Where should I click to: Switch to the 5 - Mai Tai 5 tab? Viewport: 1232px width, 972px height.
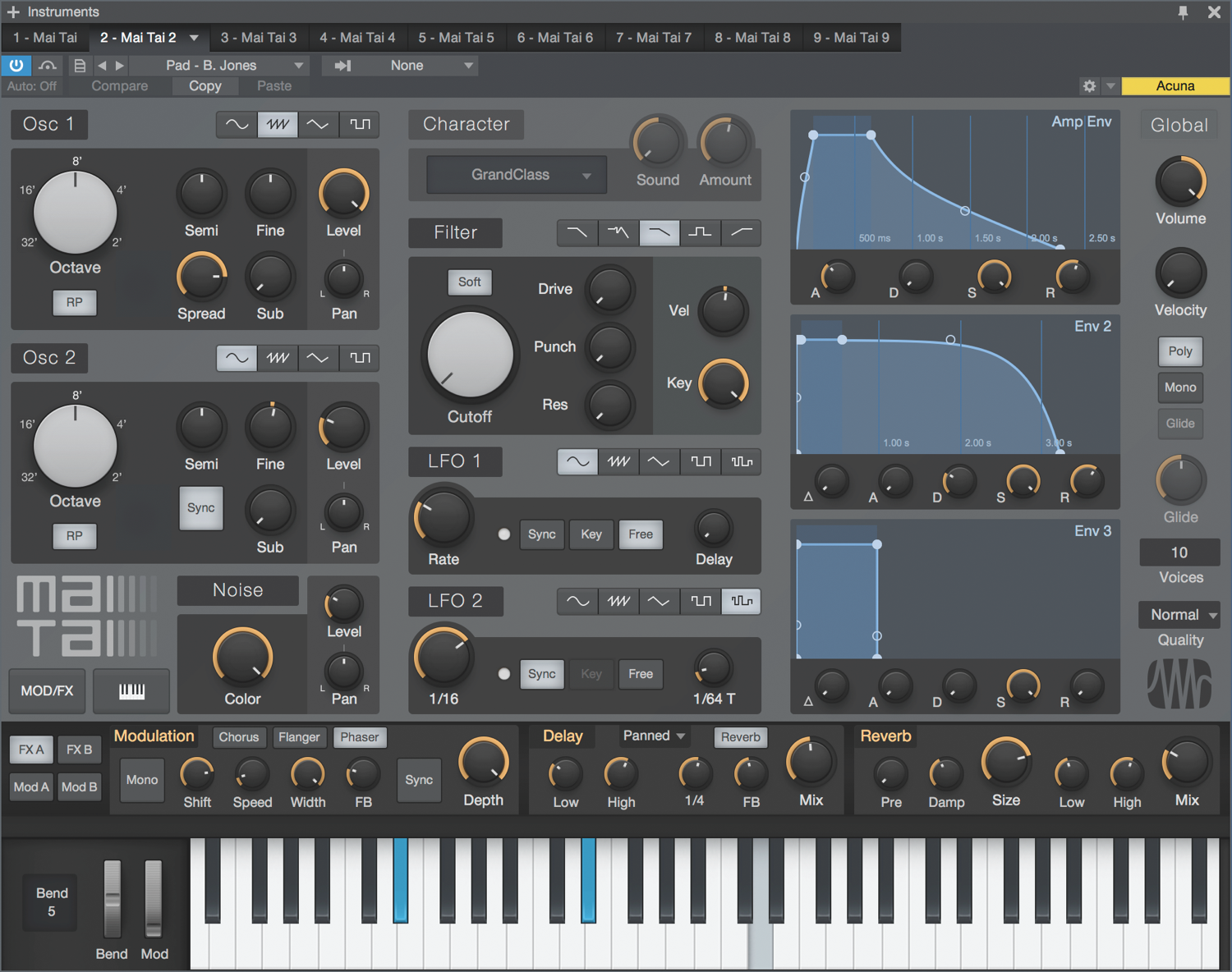pos(456,38)
